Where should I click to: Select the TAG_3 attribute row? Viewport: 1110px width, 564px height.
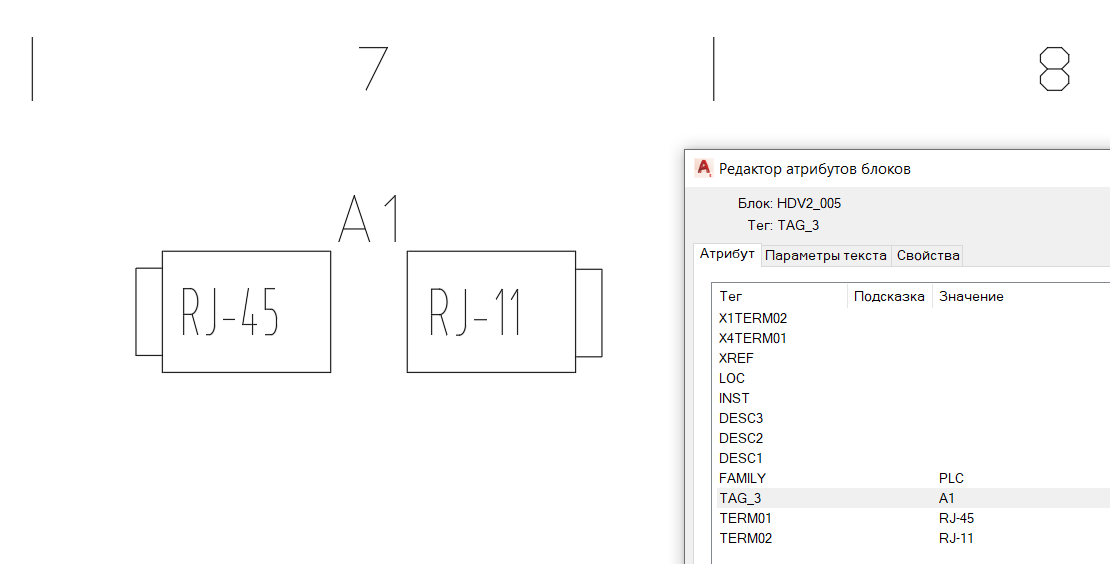913,498
